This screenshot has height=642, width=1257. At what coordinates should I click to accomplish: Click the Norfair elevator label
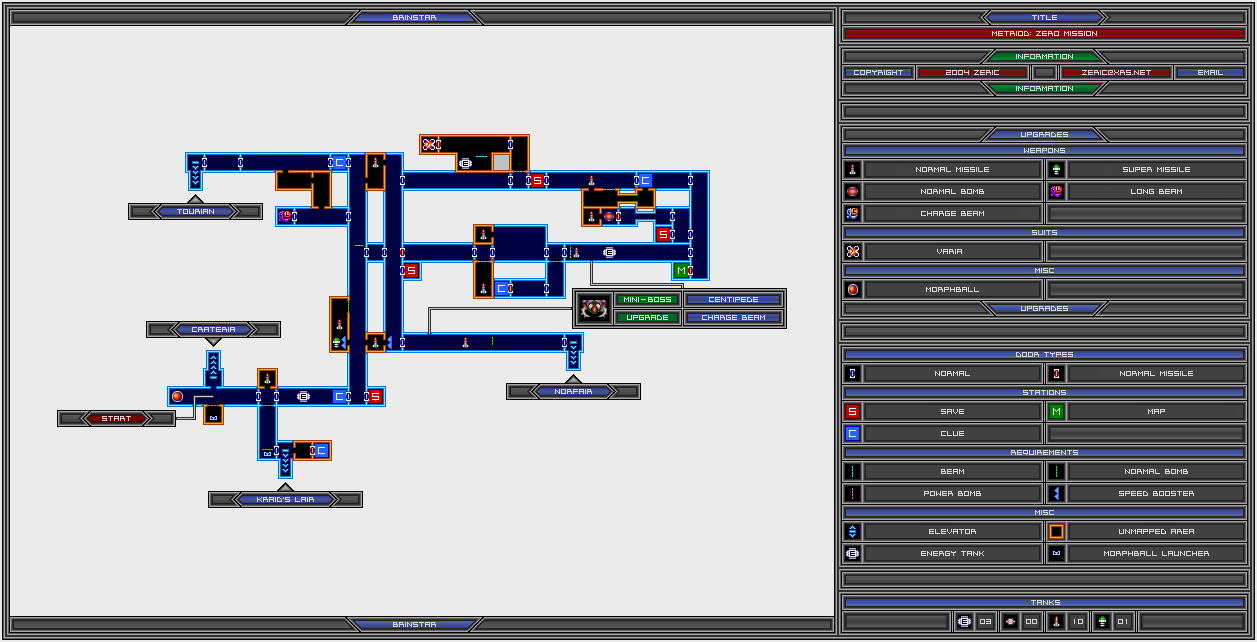click(573, 392)
